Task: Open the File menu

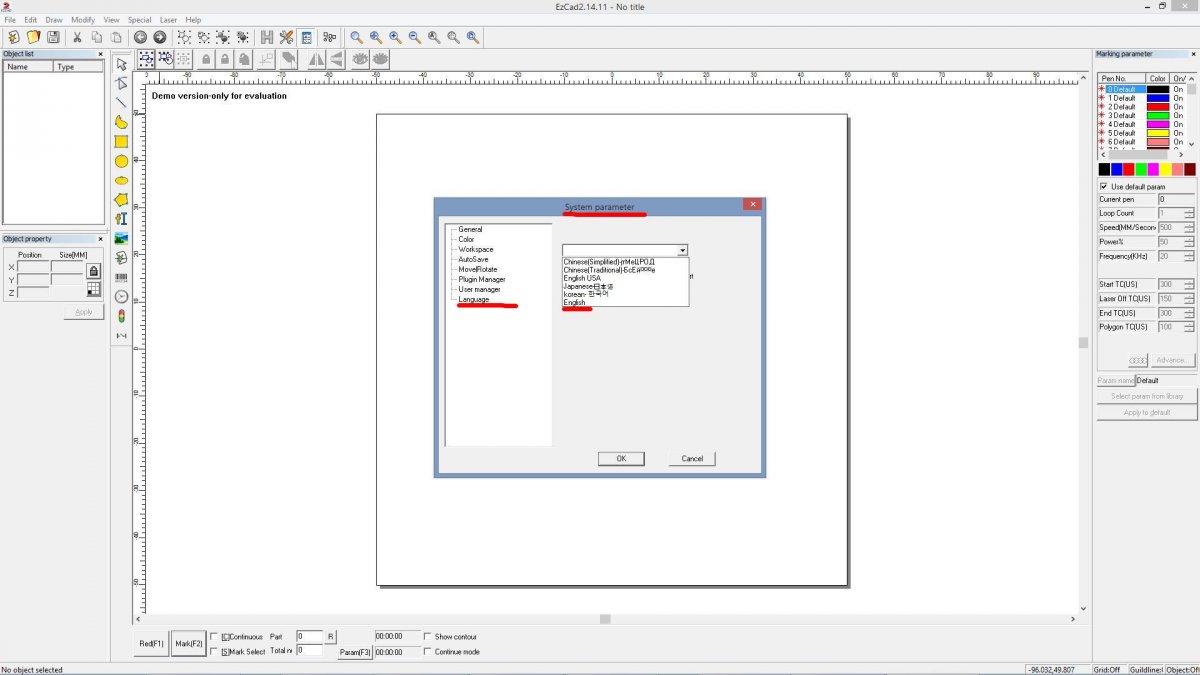Action: (x=10, y=20)
